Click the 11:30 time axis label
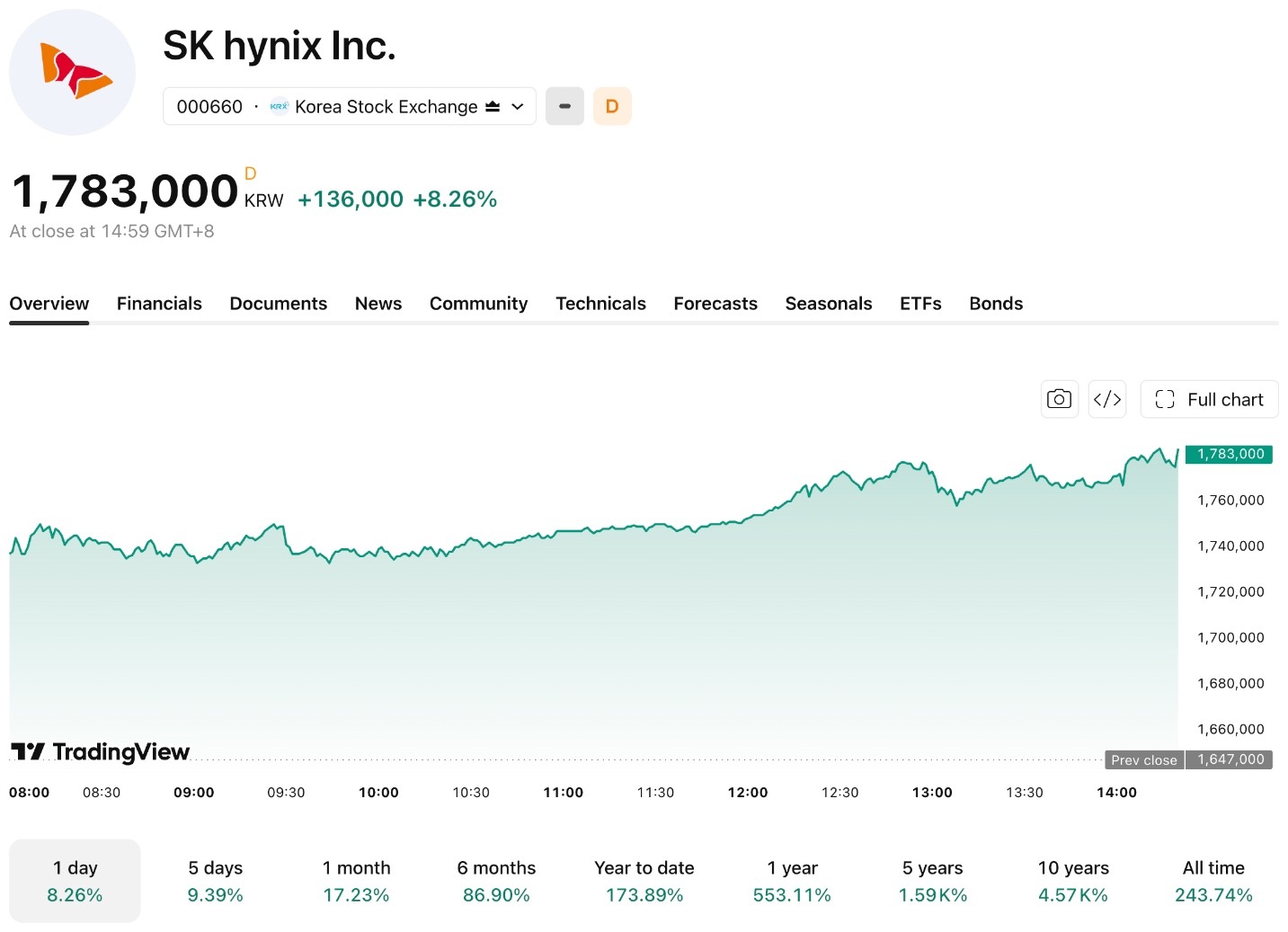Viewport: 1288px width, 932px height. (x=655, y=793)
